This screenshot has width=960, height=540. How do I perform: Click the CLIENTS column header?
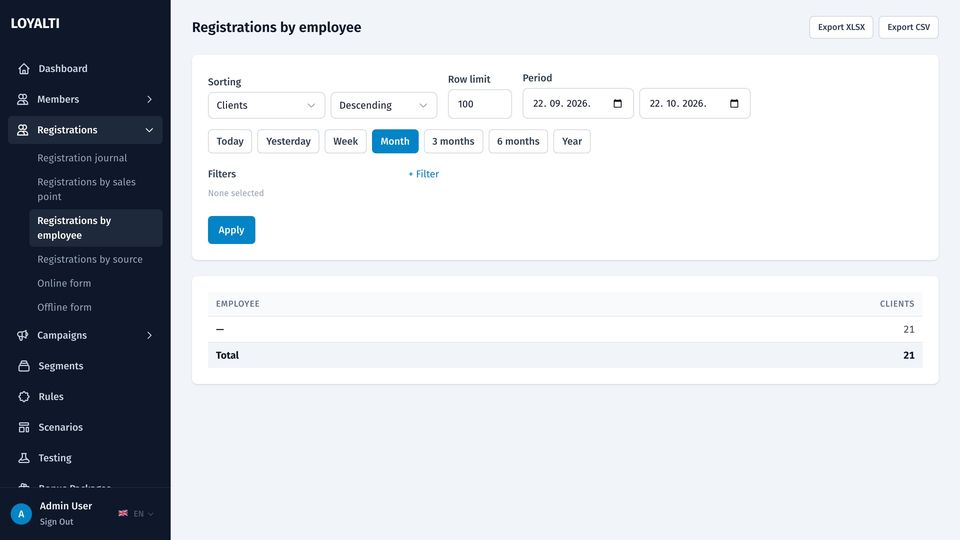[x=897, y=304]
